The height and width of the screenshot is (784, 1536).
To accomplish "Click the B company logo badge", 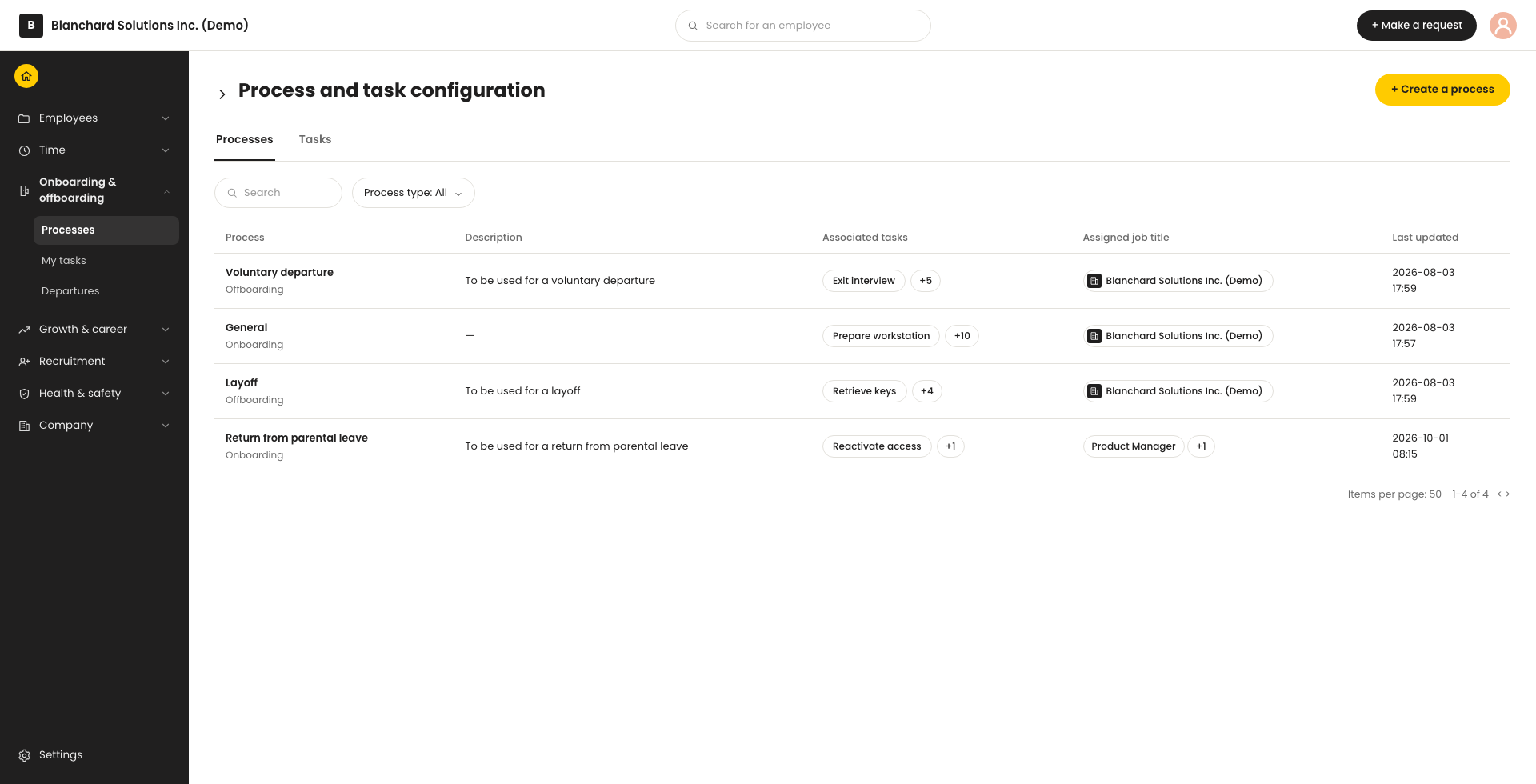I will 31,26.
